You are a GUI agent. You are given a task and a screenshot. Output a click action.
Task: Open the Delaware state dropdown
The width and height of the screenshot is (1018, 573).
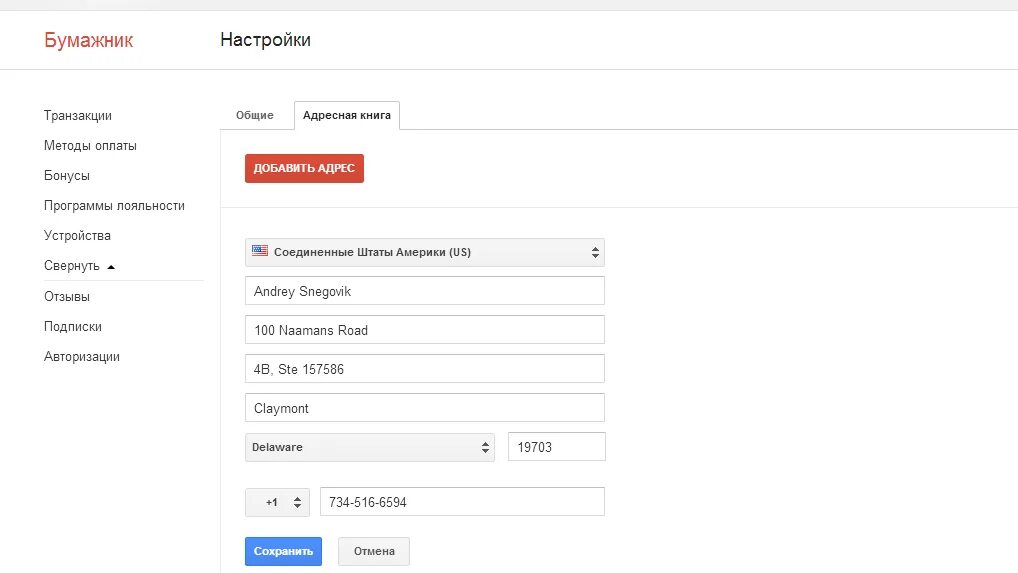coord(369,447)
